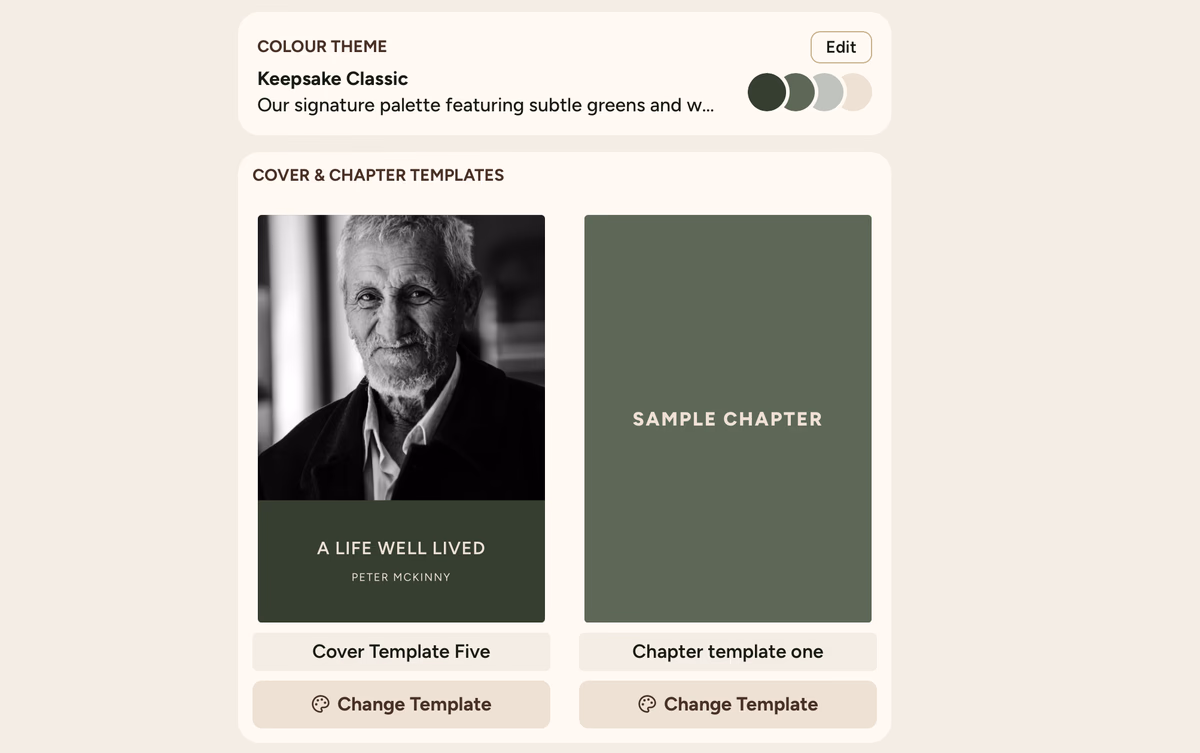This screenshot has height=753, width=1200.
Task: Choose the light grey palette swatch
Action: pos(829,93)
